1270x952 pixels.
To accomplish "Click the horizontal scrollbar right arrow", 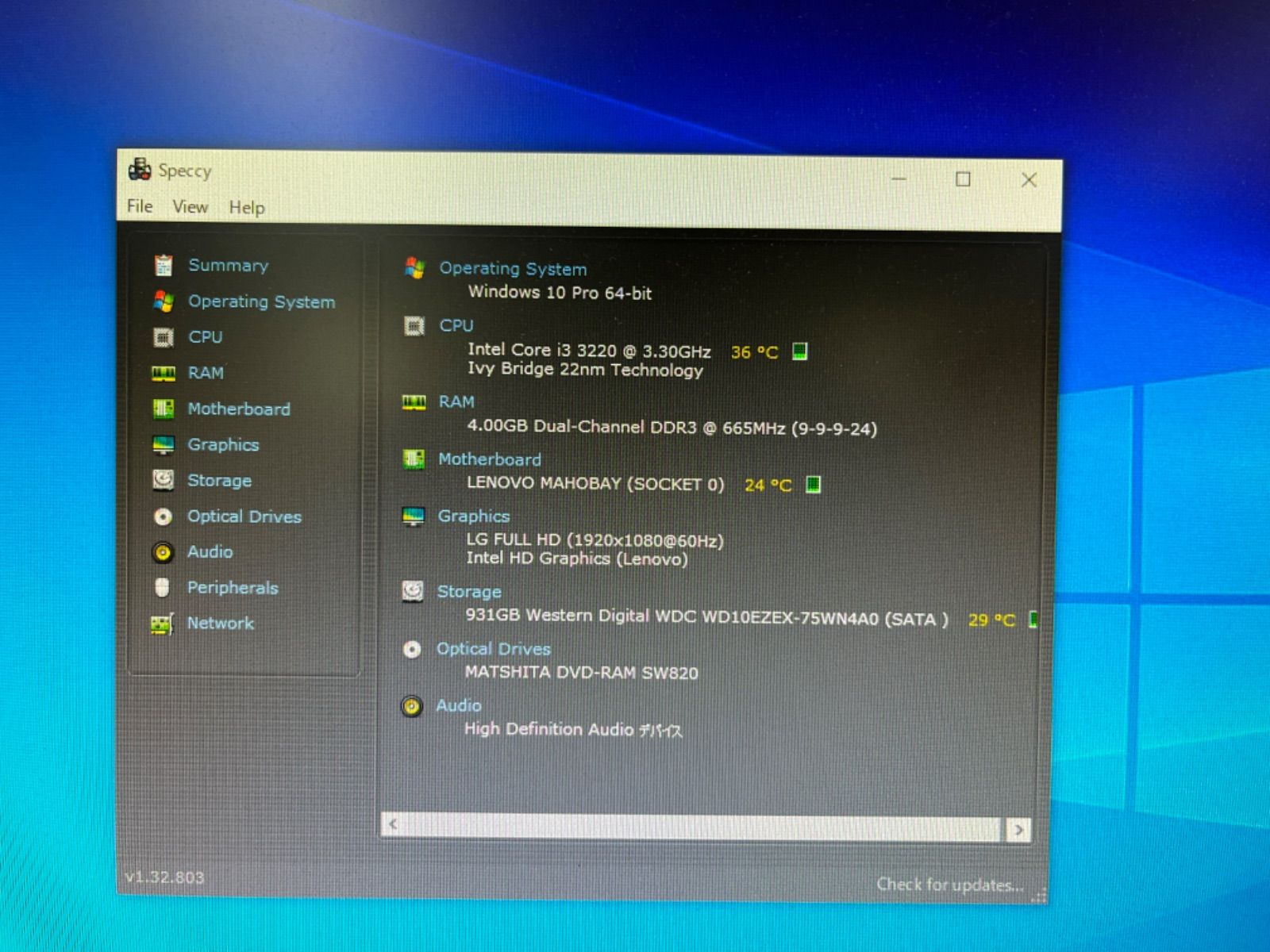I will pyautogui.click(x=1018, y=830).
